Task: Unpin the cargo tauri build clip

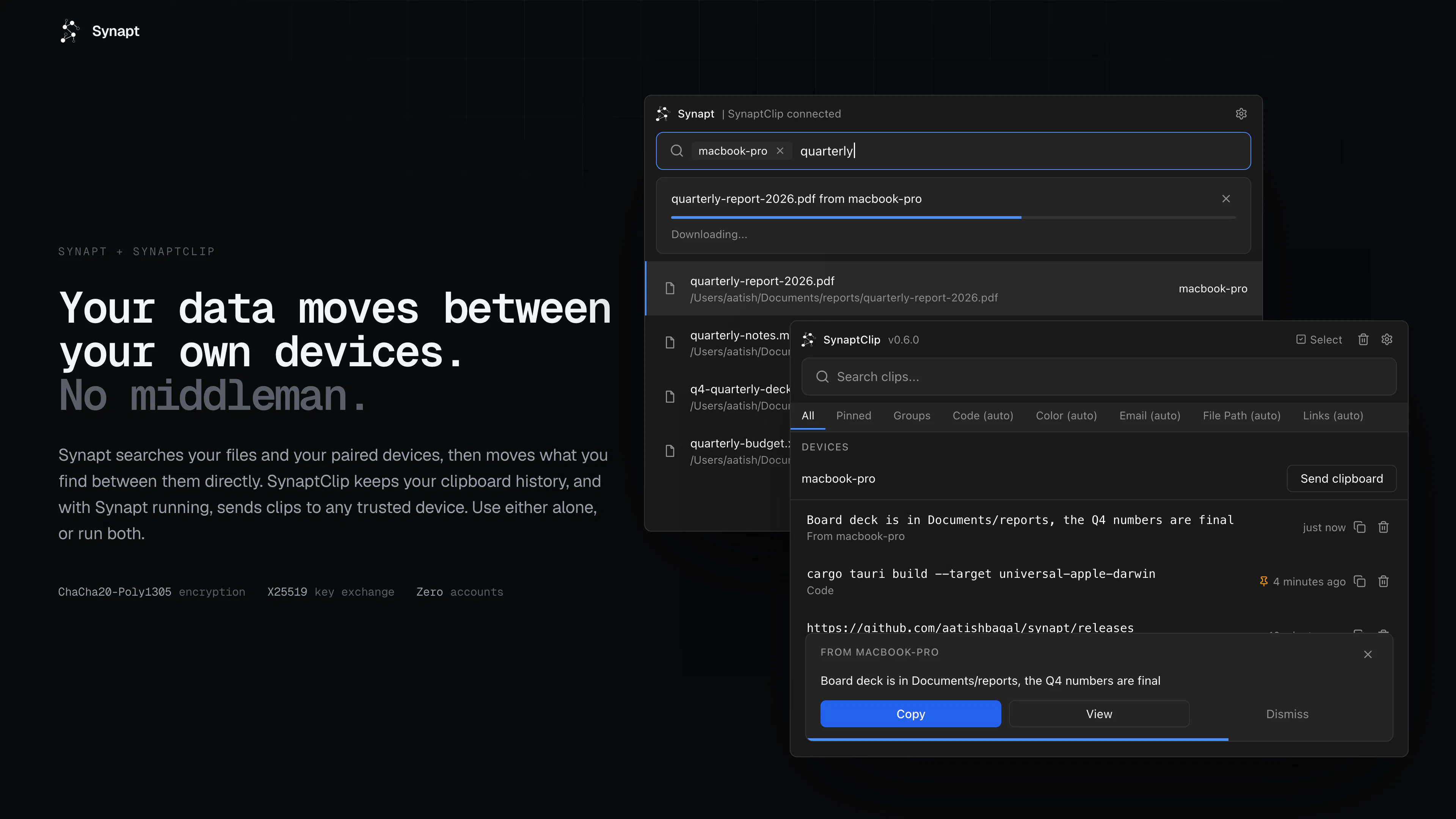Action: pyautogui.click(x=1264, y=581)
